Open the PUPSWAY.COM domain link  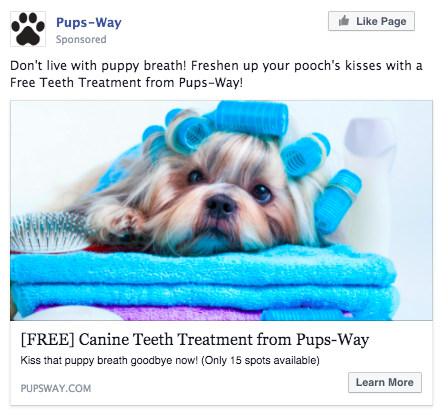[56, 388]
